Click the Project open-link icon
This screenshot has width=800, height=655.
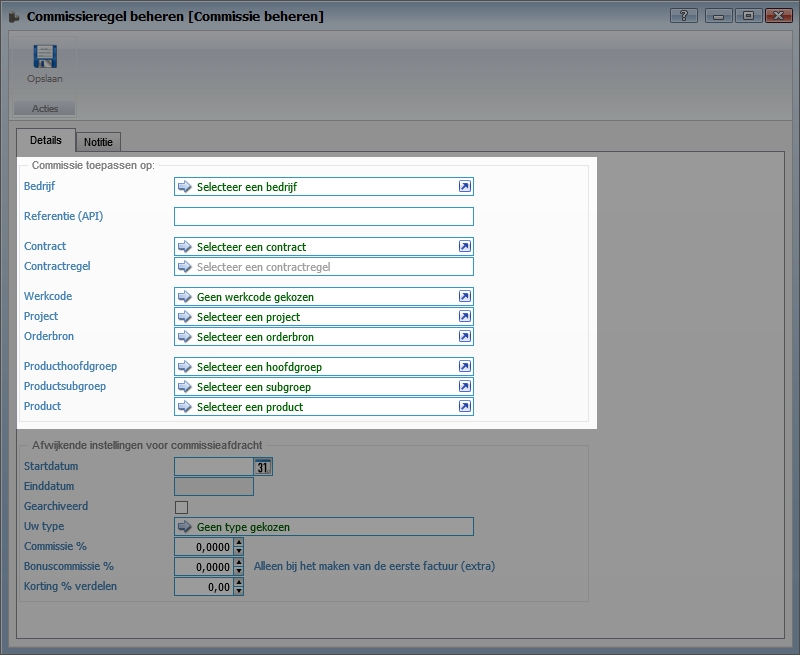click(x=464, y=317)
